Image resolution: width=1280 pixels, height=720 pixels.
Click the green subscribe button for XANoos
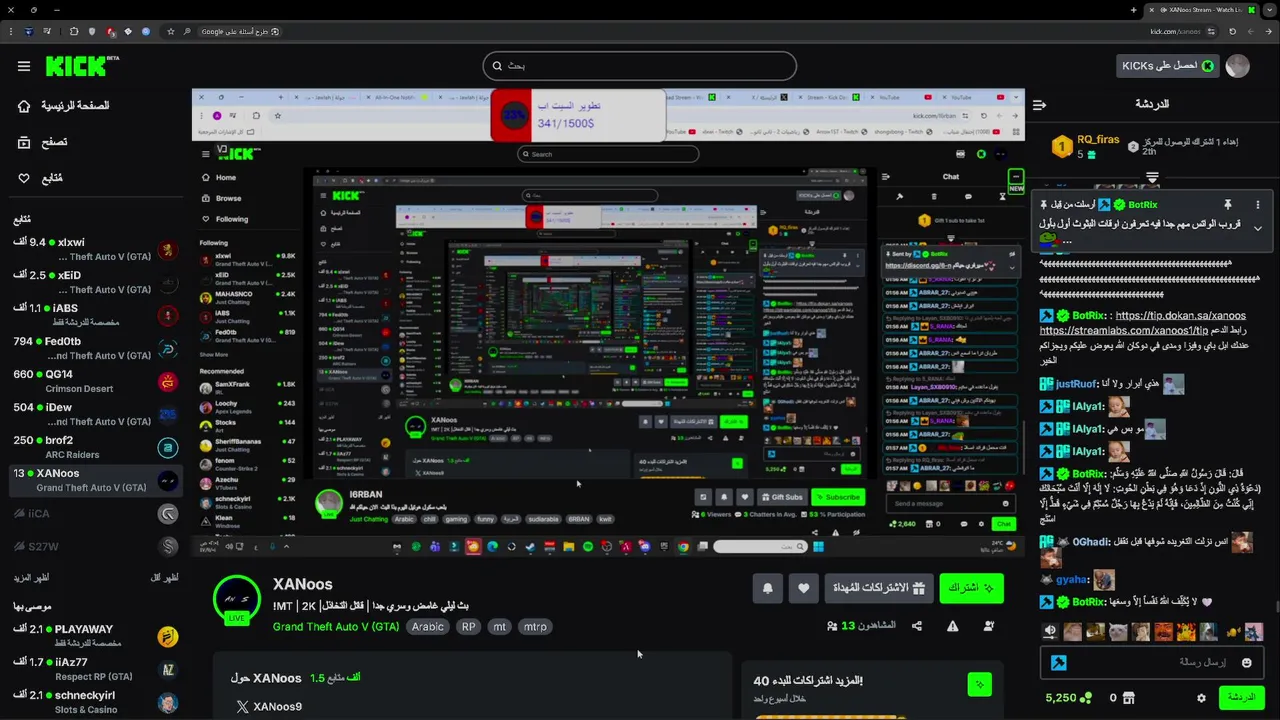click(x=971, y=588)
